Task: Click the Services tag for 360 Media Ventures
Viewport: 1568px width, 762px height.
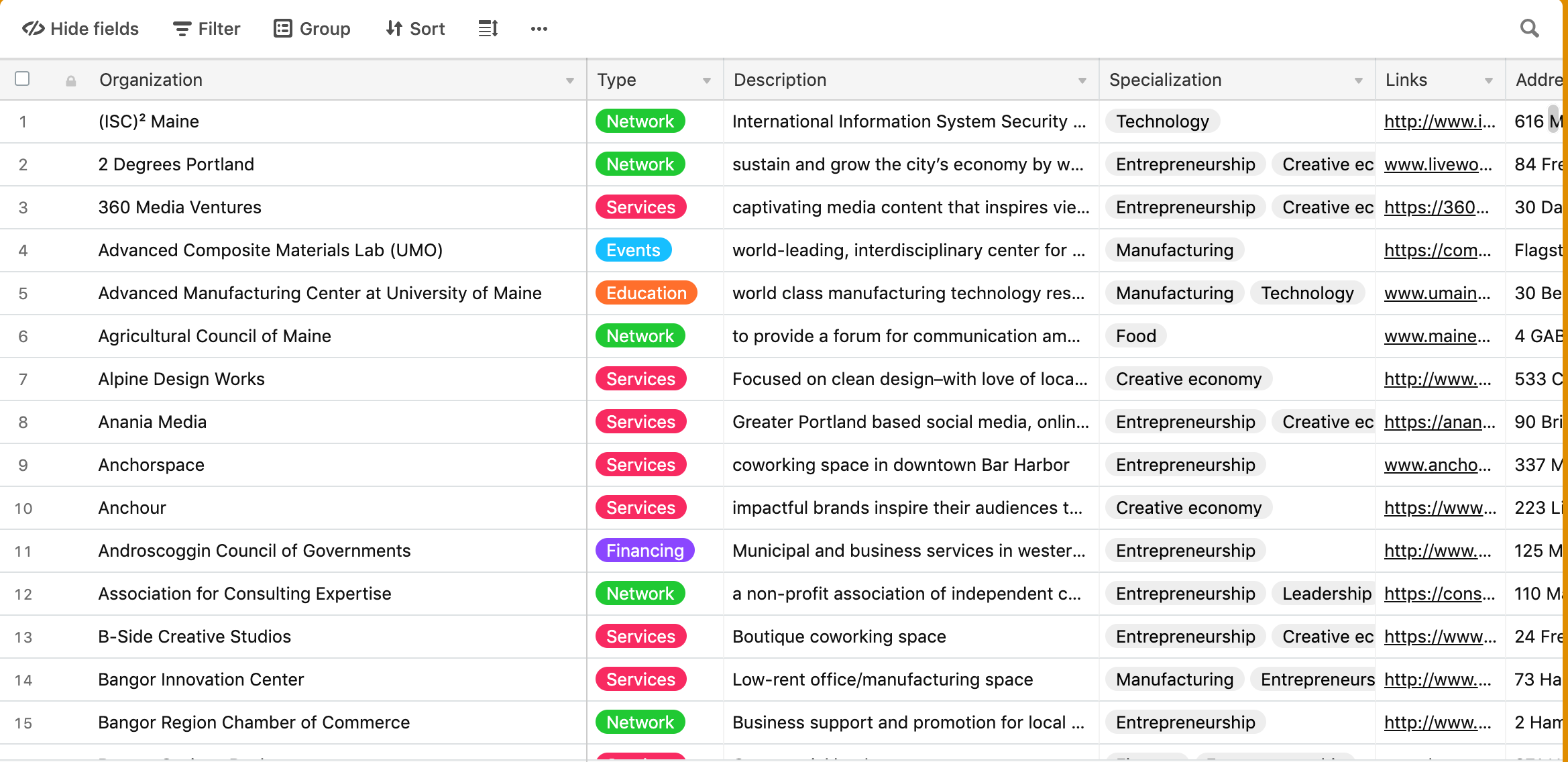Action: [x=640, y=207]
